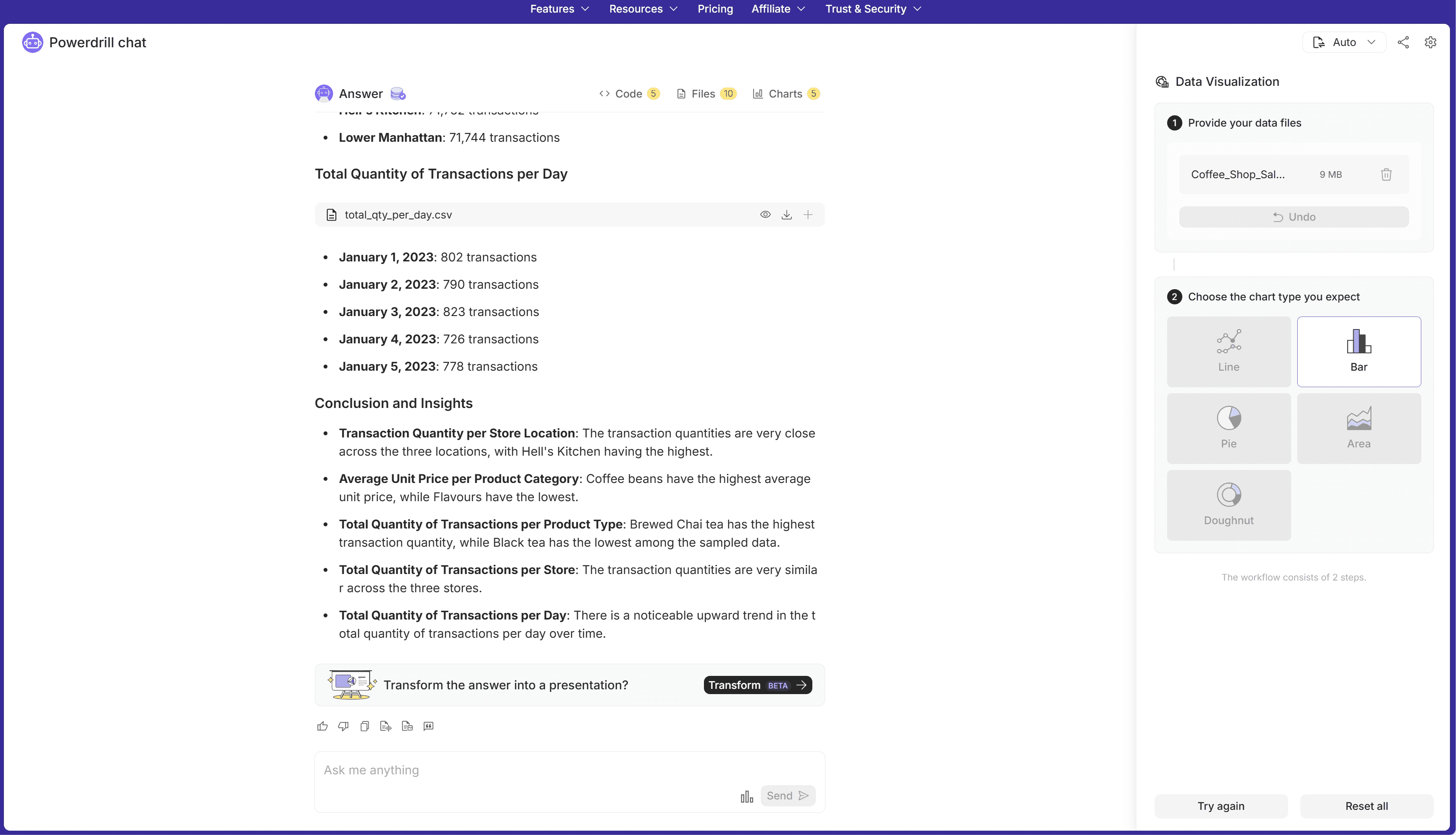Click the 'Conclusion and Insights' heading
Viewport: 1456px width, 835px height.
(393, 403)
